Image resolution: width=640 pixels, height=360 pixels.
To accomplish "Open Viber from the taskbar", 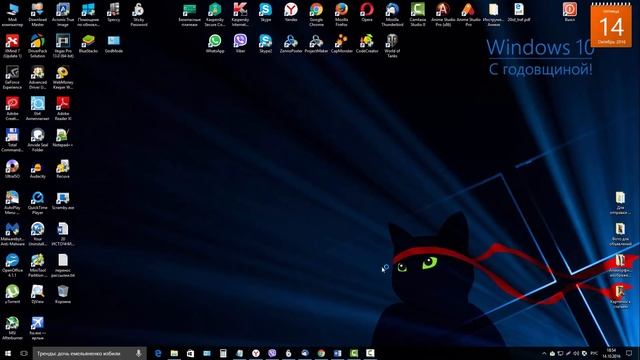I will pos(272,353).
